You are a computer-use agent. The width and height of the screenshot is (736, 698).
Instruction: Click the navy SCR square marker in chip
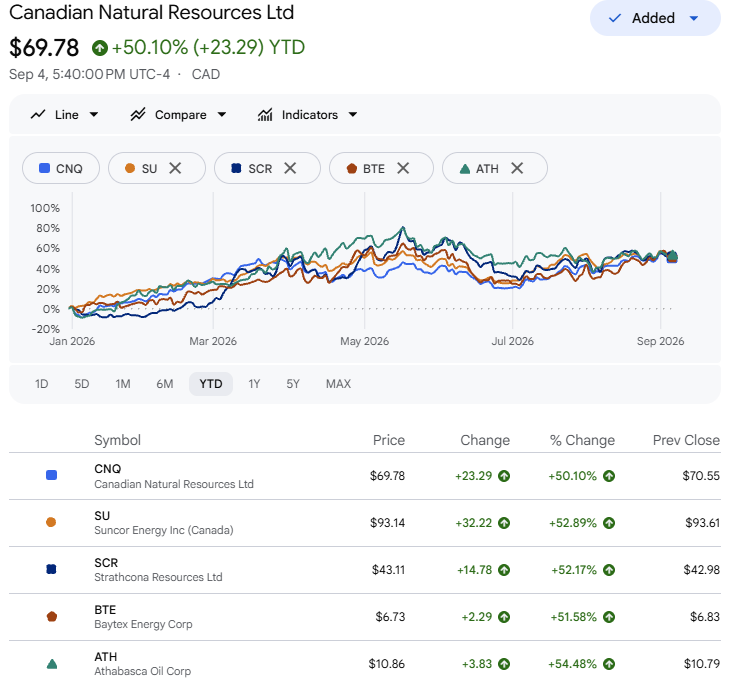pyautogui.click(x=236, y=168)
